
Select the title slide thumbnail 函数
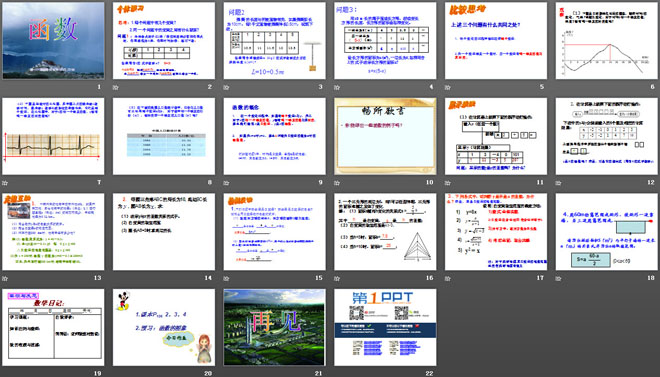coord(53,41)
